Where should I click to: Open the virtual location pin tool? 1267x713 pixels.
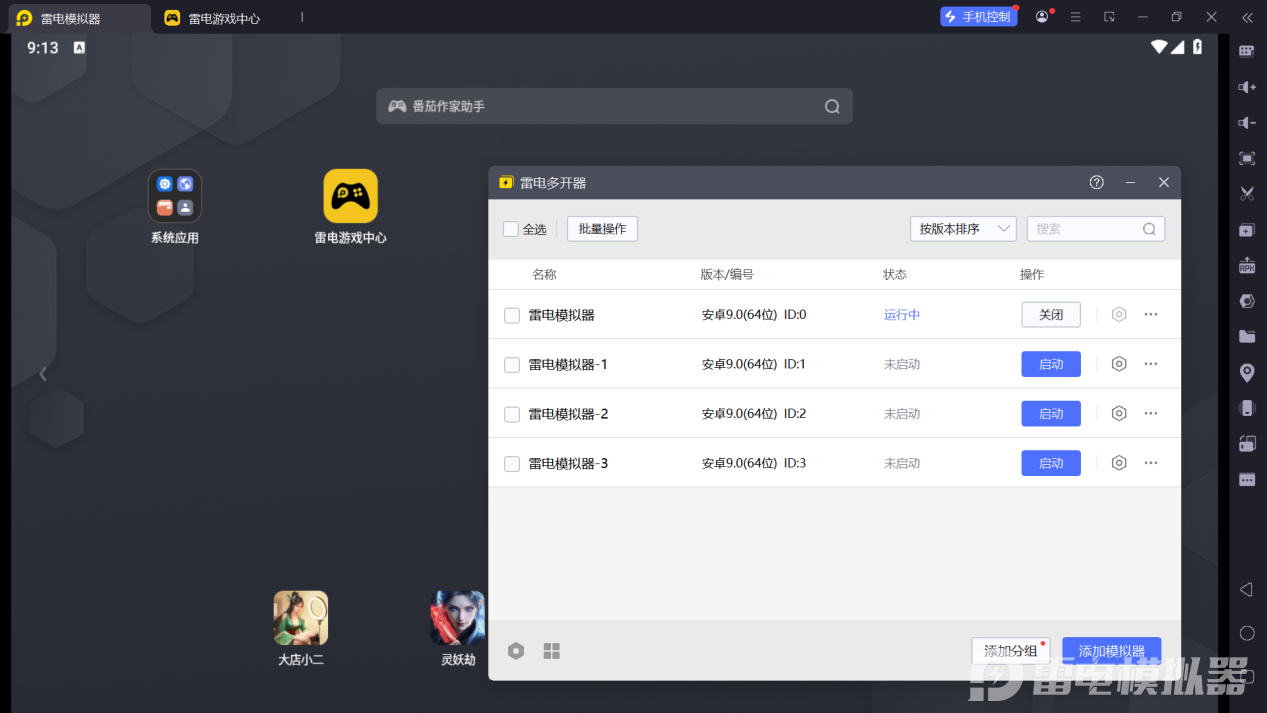[1247, 373]
